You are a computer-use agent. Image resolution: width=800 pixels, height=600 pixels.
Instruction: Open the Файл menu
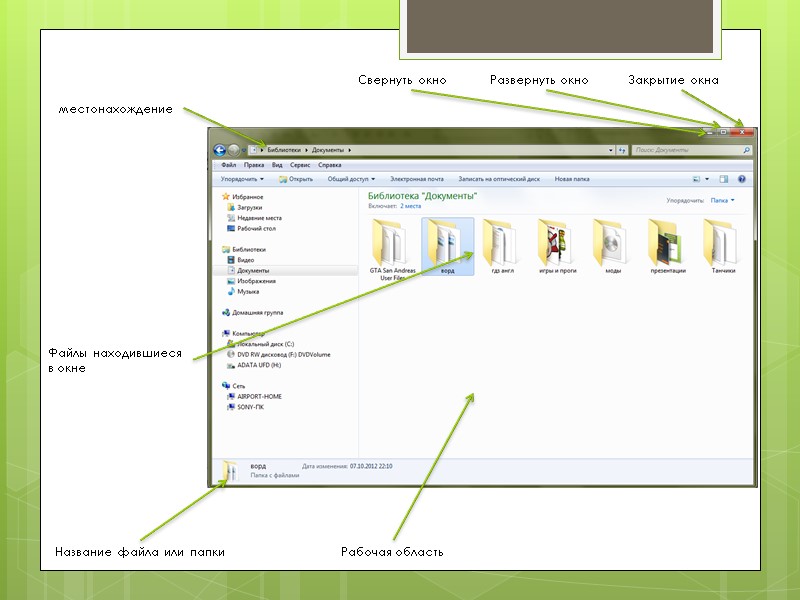(x=229, y=165)
